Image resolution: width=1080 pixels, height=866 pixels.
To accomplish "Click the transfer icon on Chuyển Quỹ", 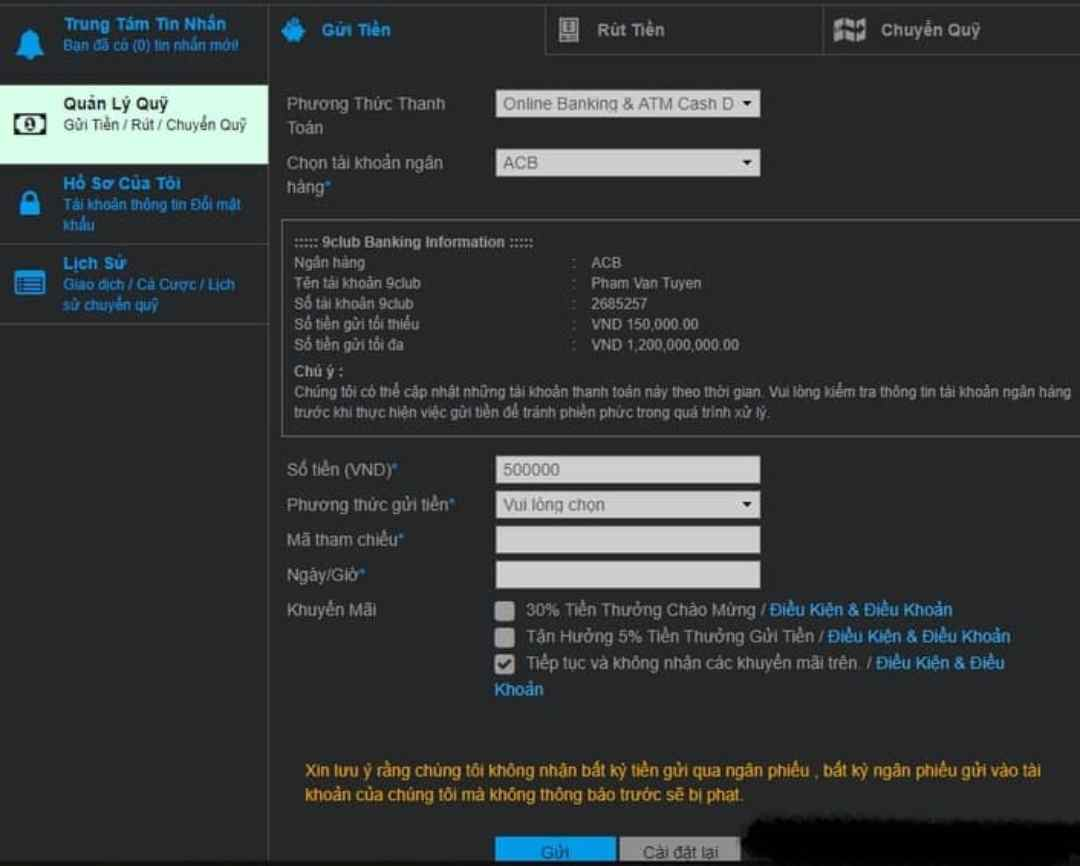I will pos(849,30).
